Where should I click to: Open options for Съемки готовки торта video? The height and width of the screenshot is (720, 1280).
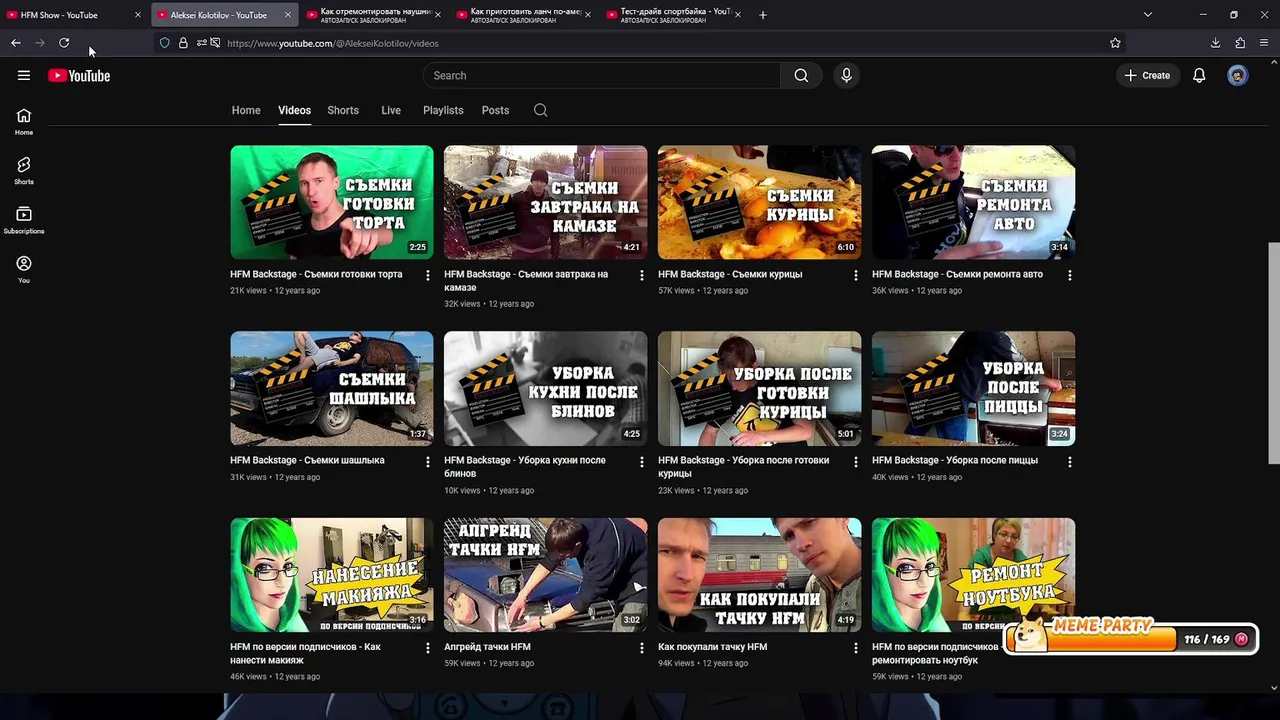pyautogui.click(x=428, y=275)
